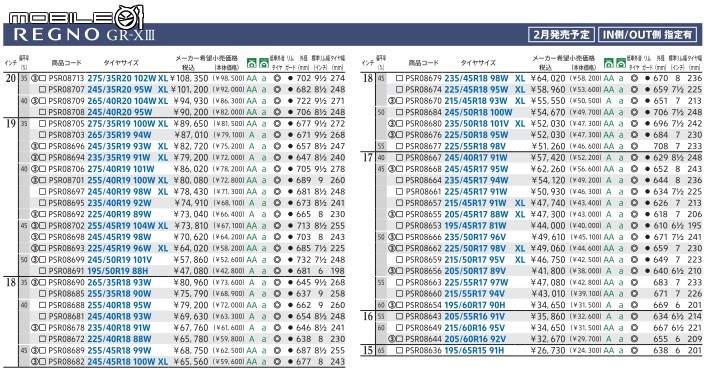Select tire size 225/55R18 98V
This screenshot has width=704, height=370.
[x=475, y=146]
